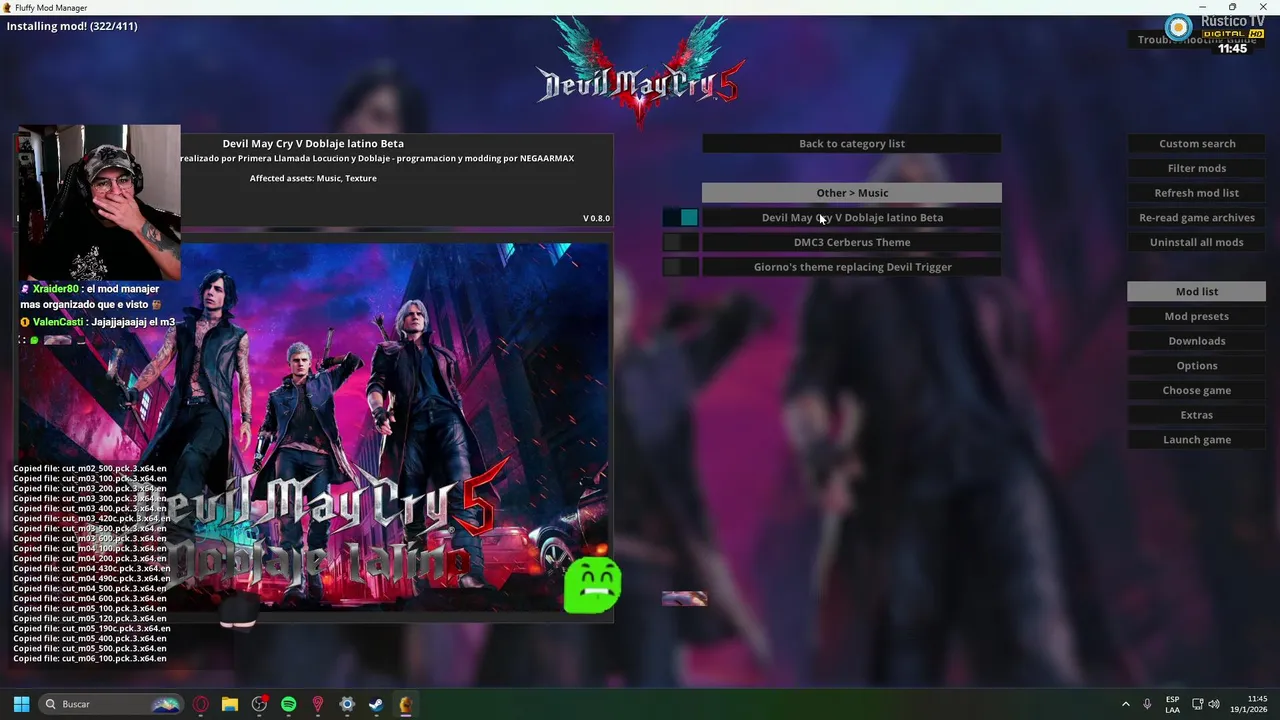This screenshot has height=720, width=1280.
Task: Open File Explorer from the taskbar
Action: (230, 704)
